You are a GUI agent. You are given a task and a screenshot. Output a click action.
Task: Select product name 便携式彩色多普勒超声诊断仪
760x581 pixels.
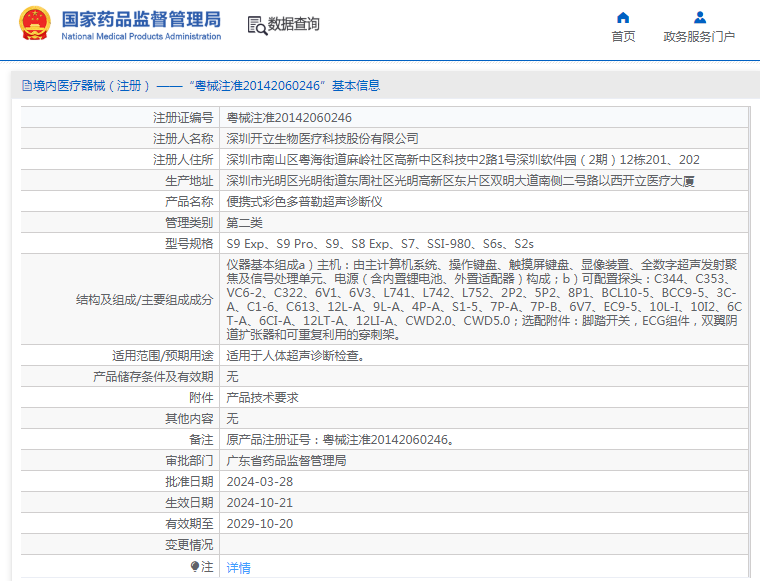click(304, 202)
